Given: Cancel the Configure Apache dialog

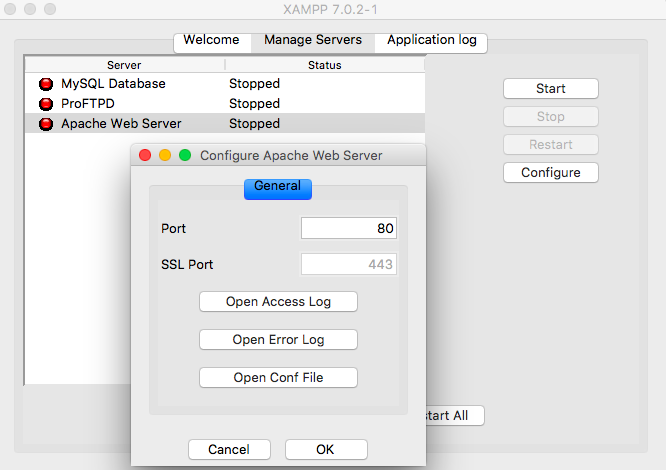Looking at the screenshot, I should point(229,449).
